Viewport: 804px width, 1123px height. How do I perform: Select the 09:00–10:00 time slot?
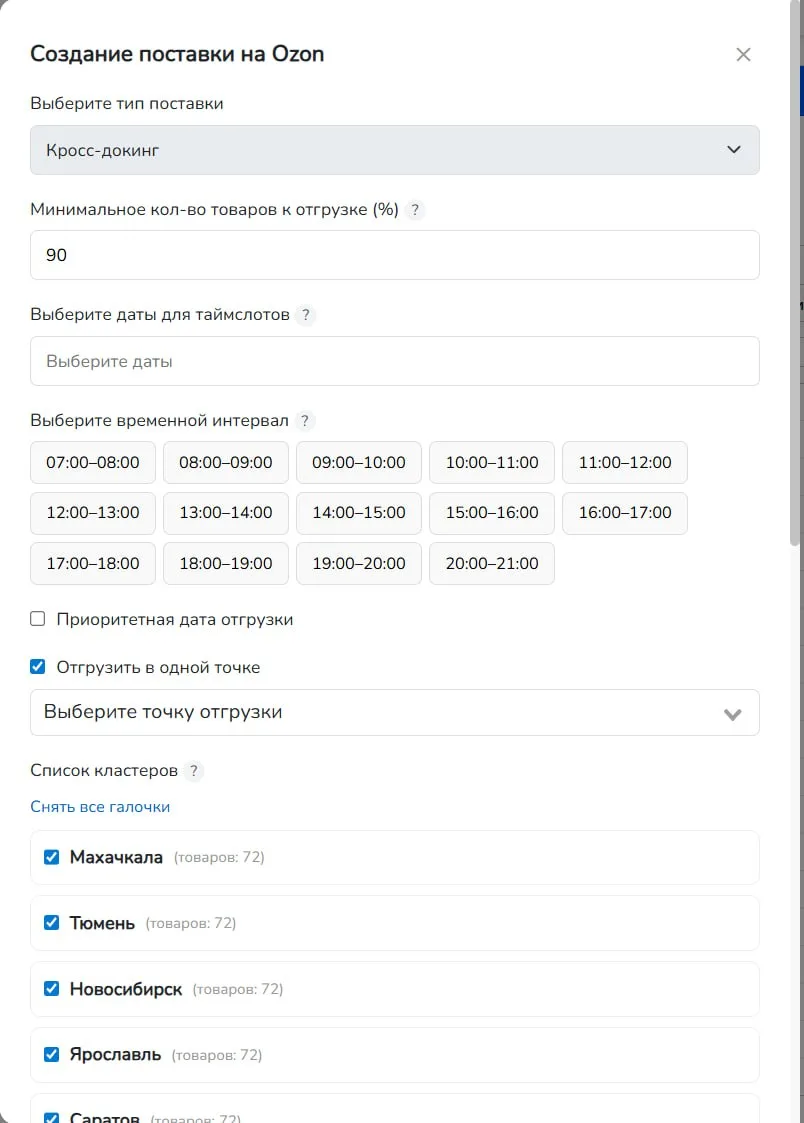[359, 463]
